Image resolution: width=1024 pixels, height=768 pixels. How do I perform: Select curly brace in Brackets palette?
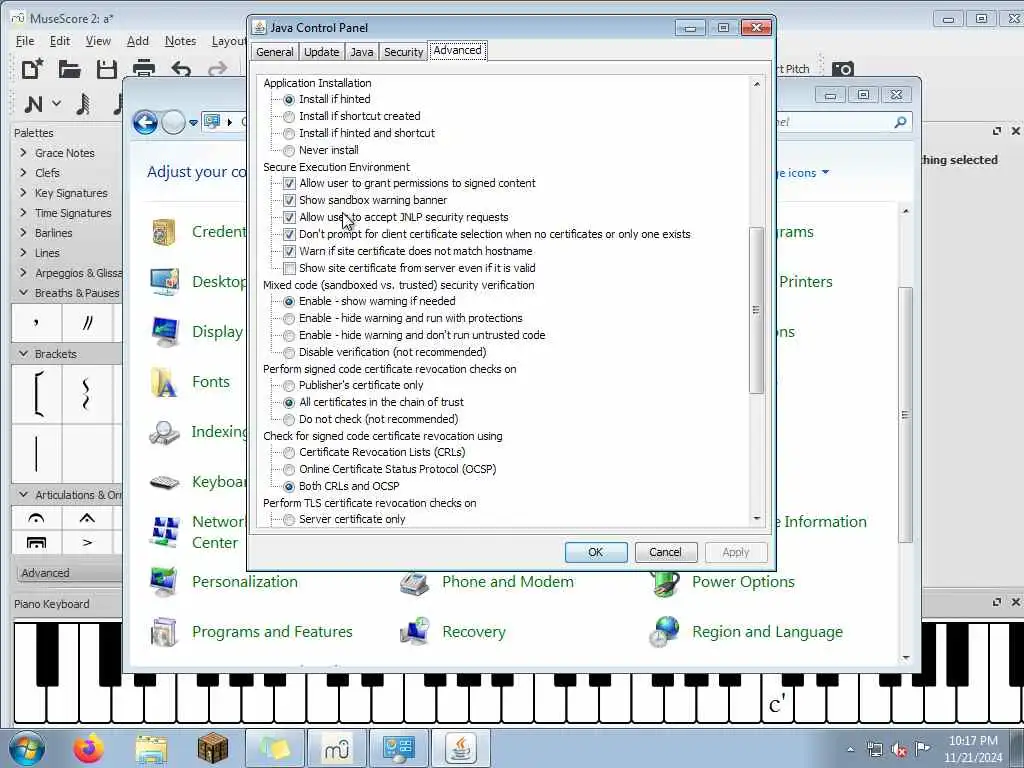click(x=87, y=393)
